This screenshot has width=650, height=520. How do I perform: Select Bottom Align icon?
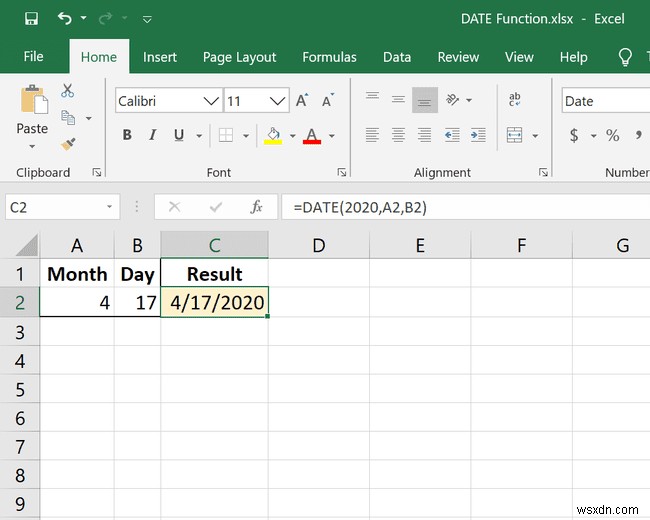[x=424, y=100]
